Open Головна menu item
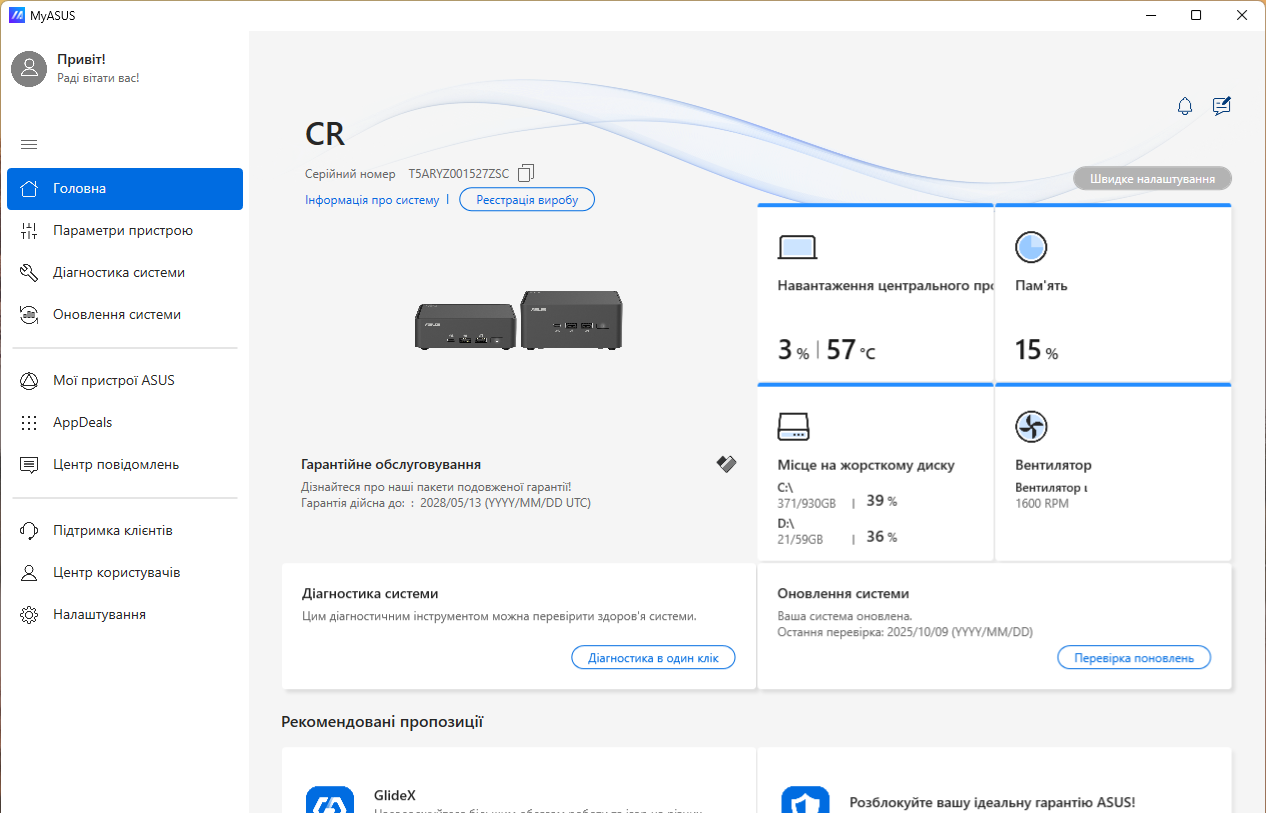The image size is (1266, 813). click(125, 189)
